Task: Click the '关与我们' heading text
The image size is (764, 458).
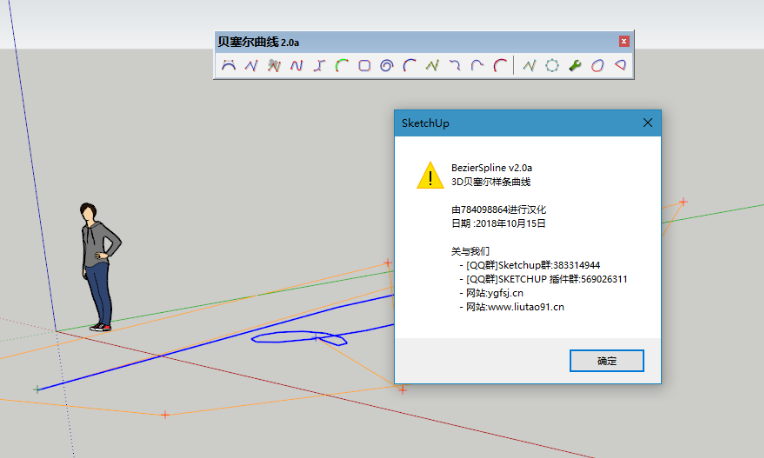Action: (x=470, y=251)
